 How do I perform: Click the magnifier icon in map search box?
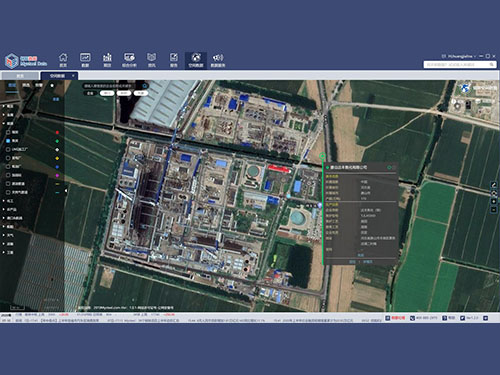tap(145, 86)
